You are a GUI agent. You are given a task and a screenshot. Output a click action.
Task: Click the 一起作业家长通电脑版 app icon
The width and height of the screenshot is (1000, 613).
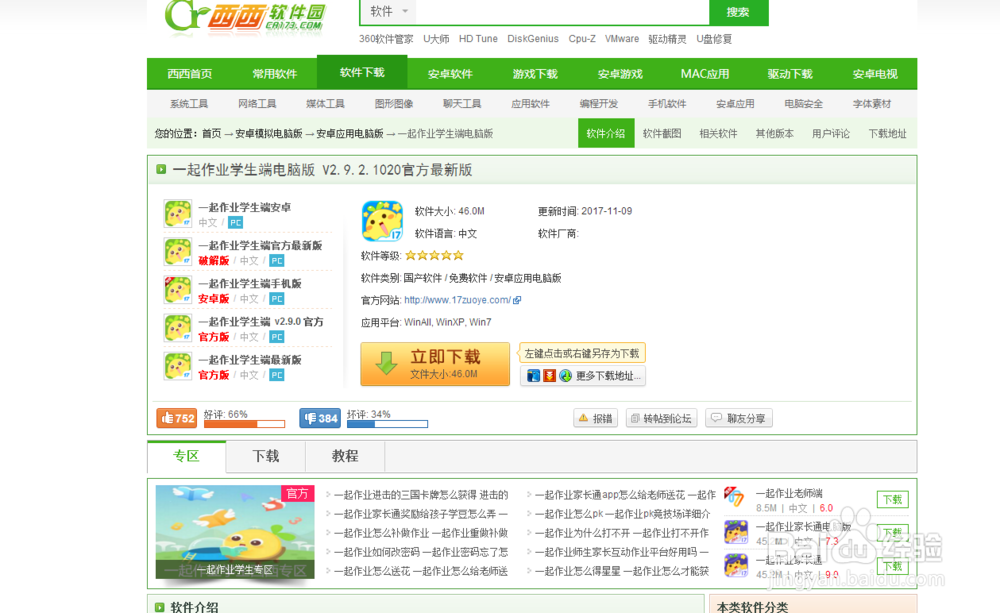coord(735,531)
